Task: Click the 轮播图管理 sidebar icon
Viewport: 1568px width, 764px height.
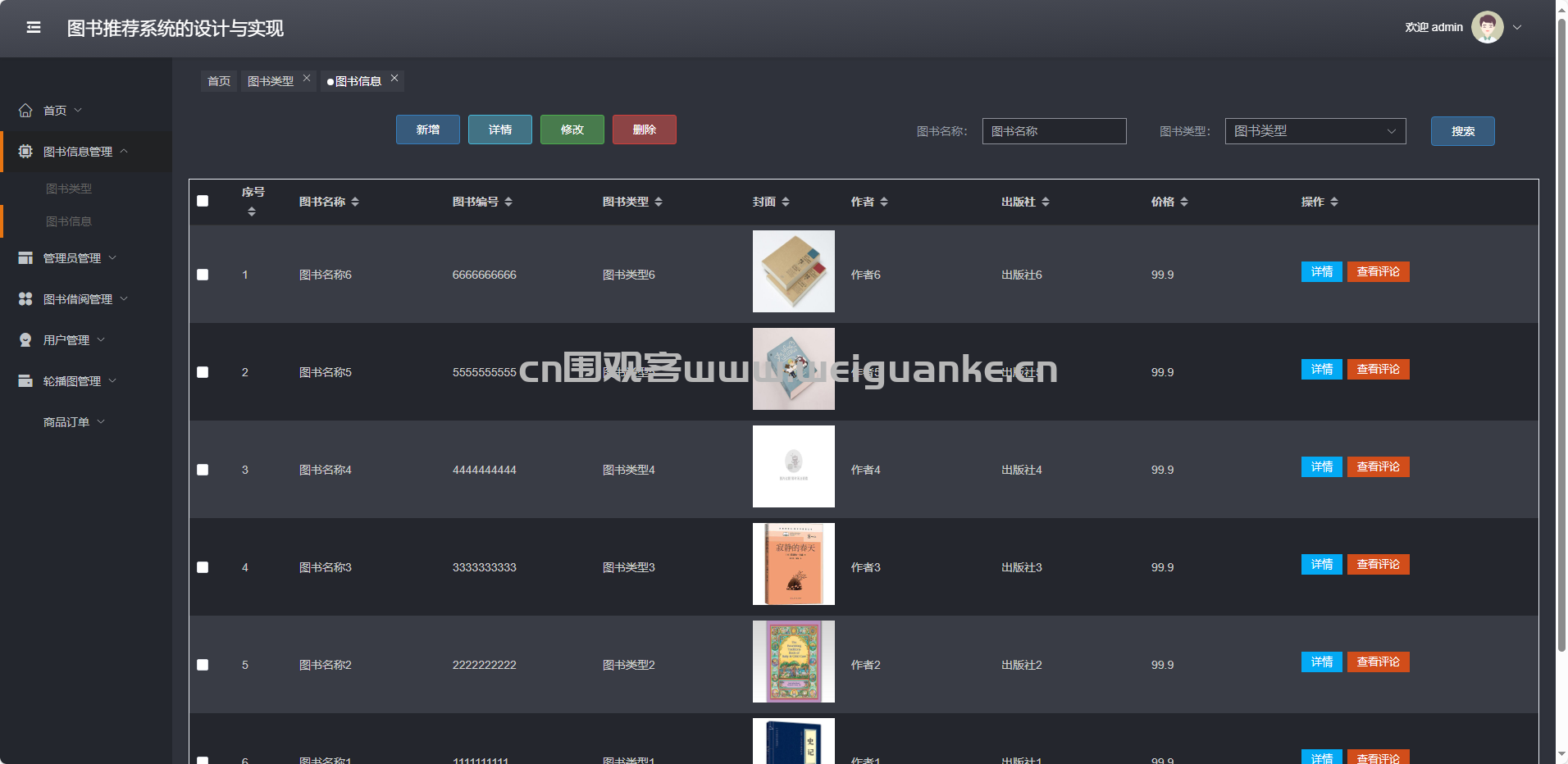Action: point(25,381)
